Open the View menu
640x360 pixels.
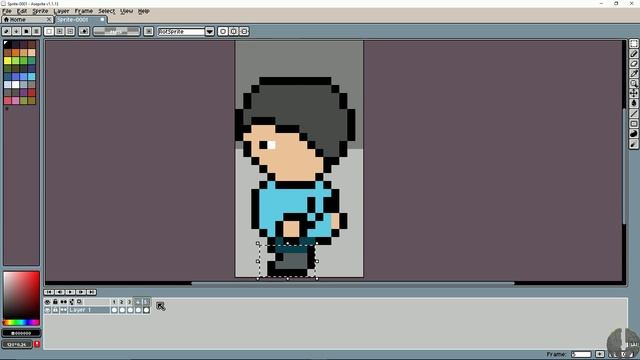coord(127,11)
